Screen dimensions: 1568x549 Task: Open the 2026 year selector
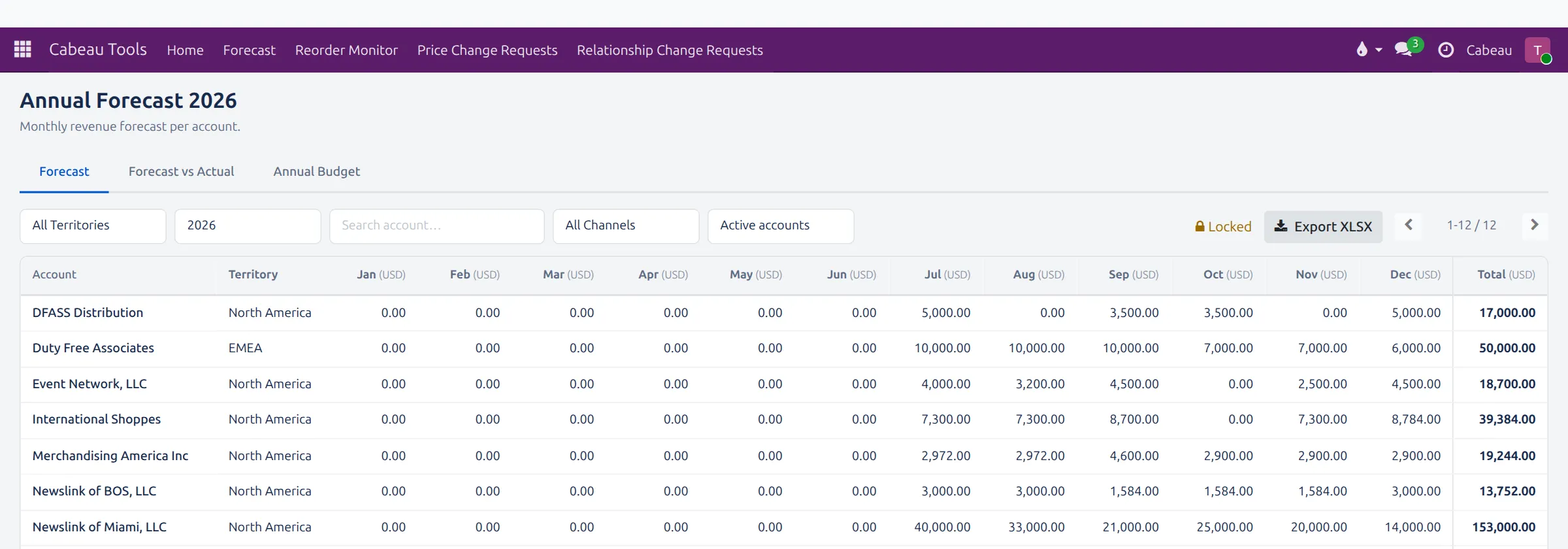point(248,226)
